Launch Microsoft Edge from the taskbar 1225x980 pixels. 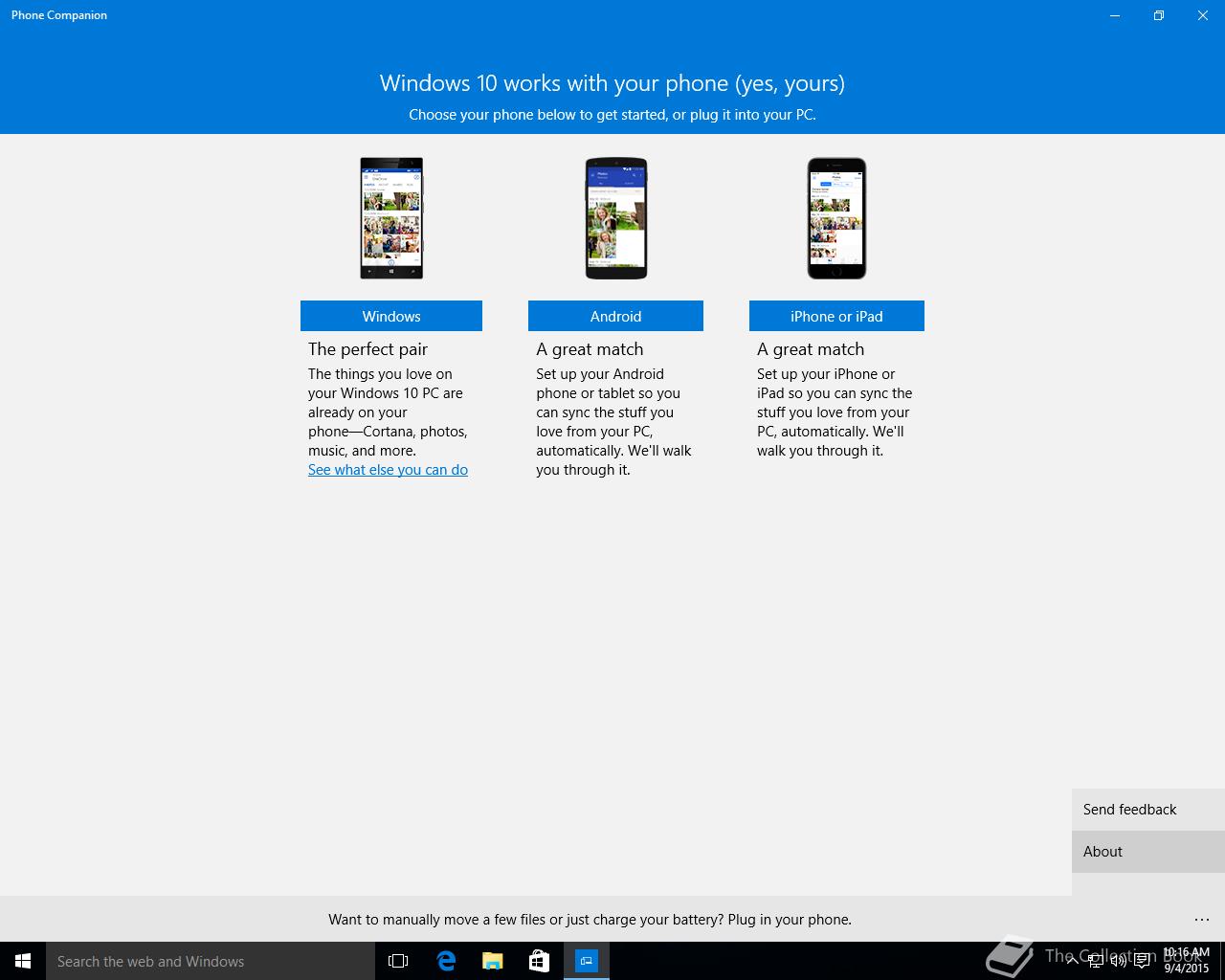point(445,961)
